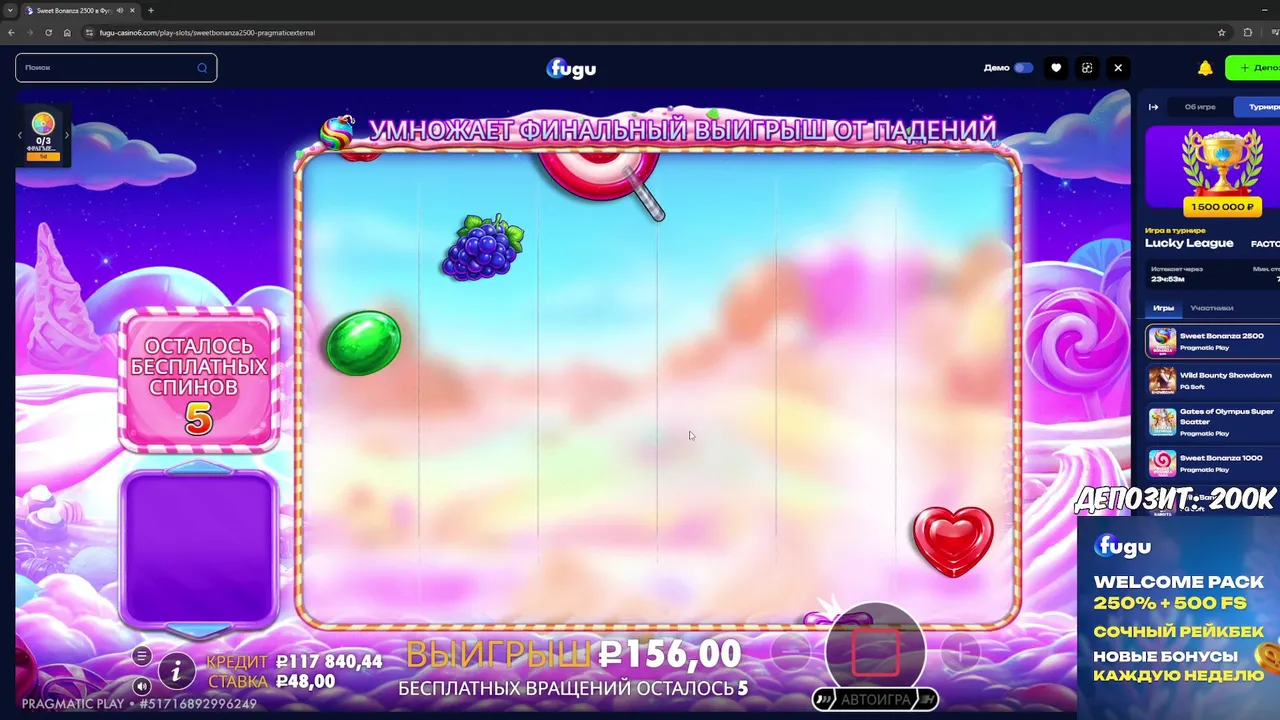The width and height of the screenshot is (1280, 720).
Task: Open the Lucky League tournament title
Action: click(x=1189, y=243)
